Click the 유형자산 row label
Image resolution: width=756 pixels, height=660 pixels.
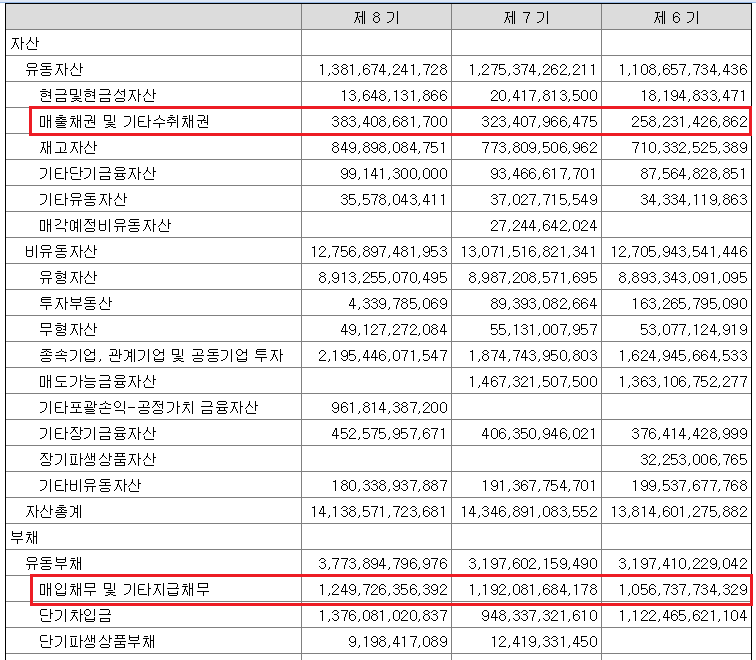(68, 278)
